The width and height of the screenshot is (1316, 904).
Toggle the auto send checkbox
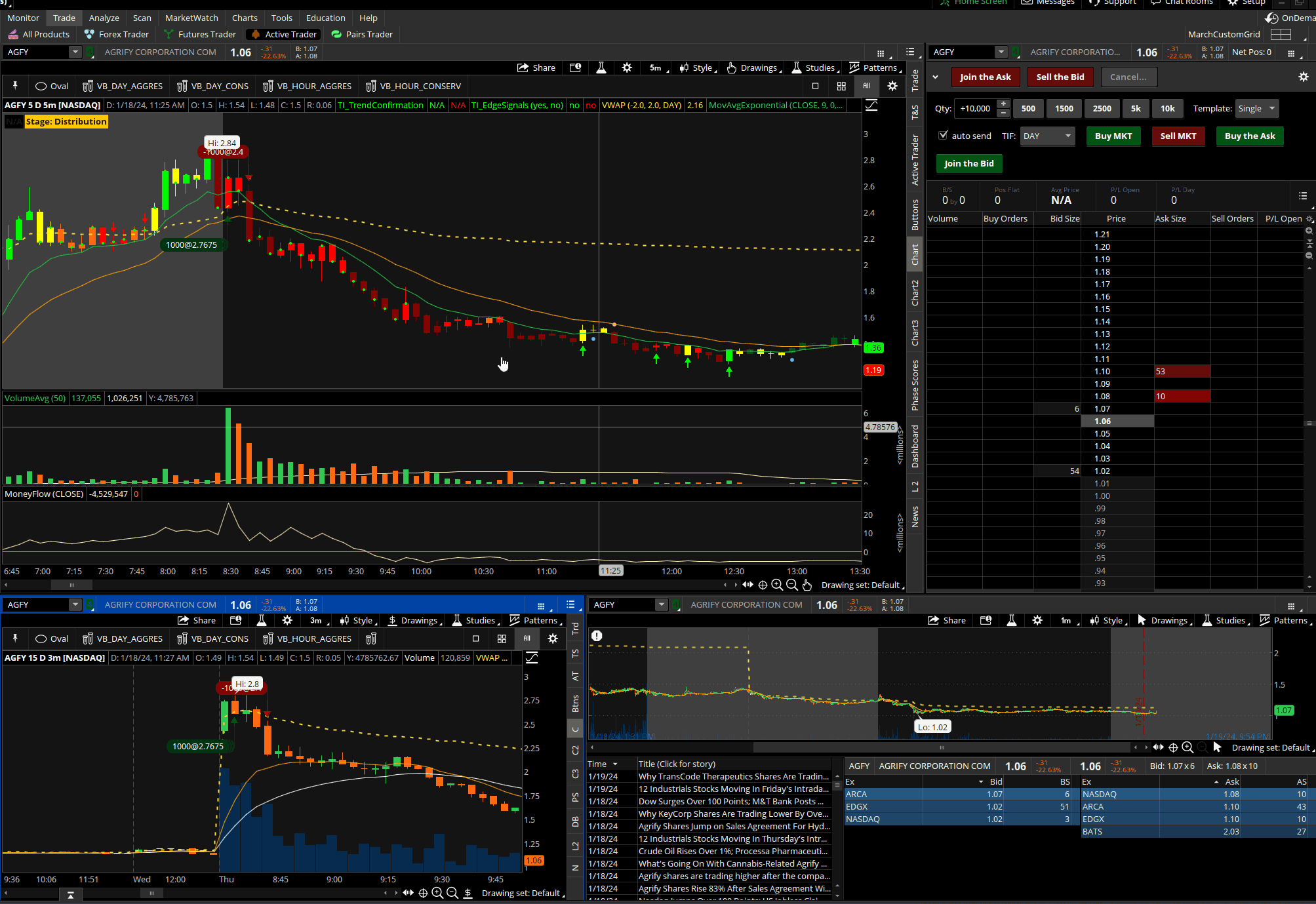[x=943, y=135]
